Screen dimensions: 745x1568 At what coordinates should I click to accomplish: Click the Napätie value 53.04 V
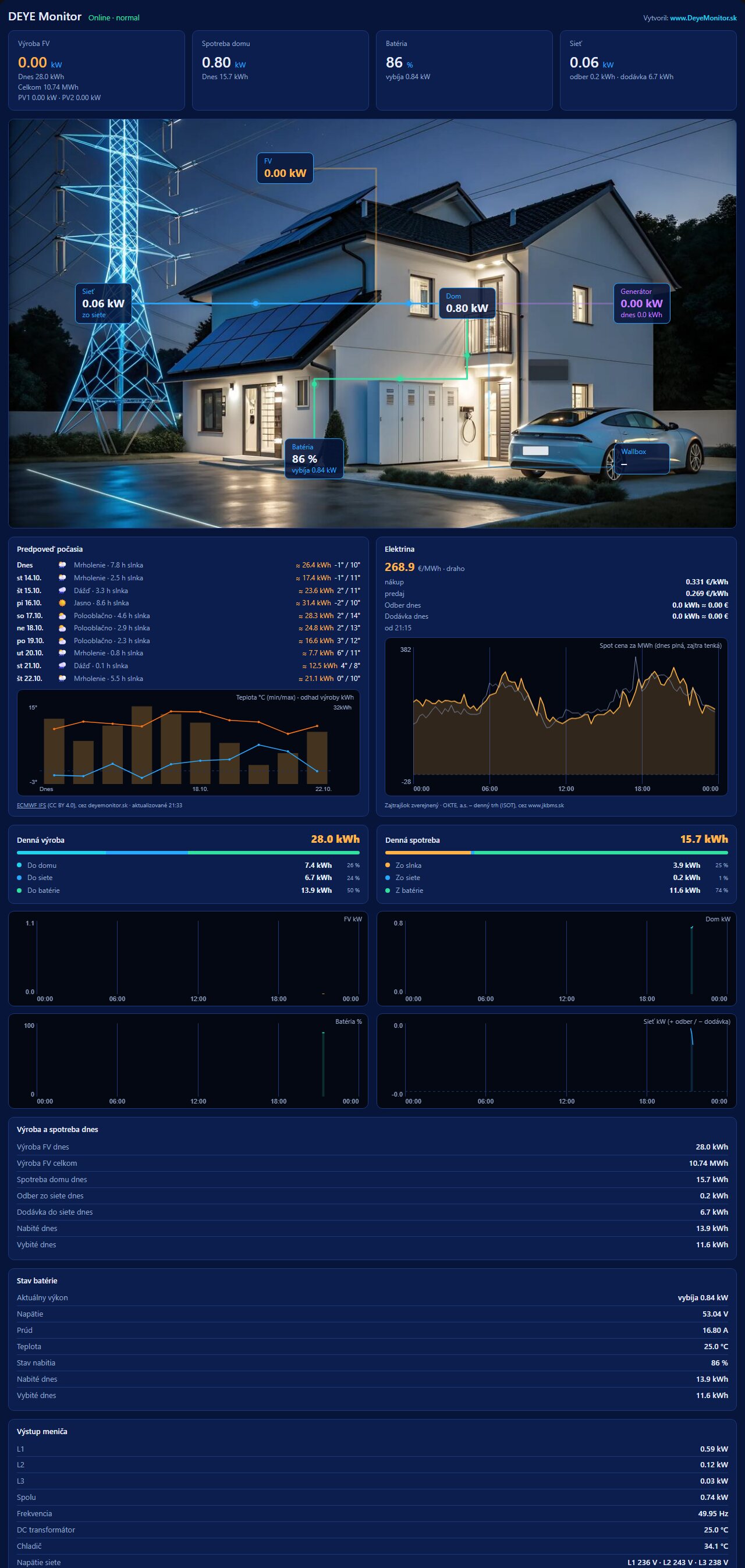point(715,1314)
